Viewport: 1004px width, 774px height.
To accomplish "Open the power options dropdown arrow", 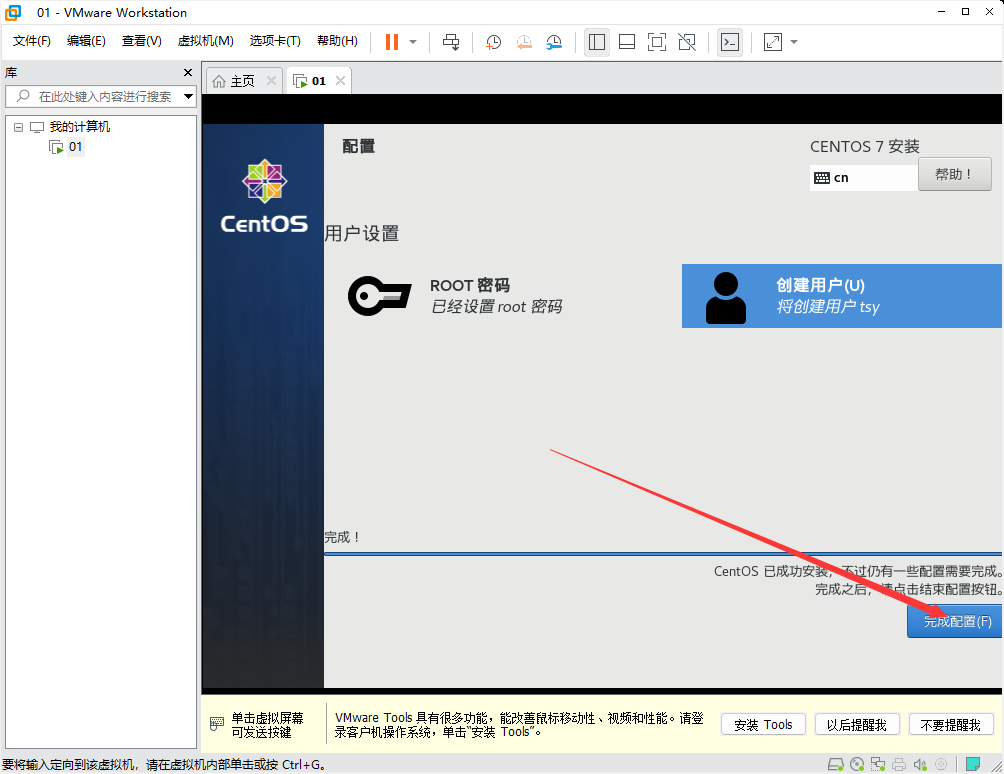I will click(413, 42).
